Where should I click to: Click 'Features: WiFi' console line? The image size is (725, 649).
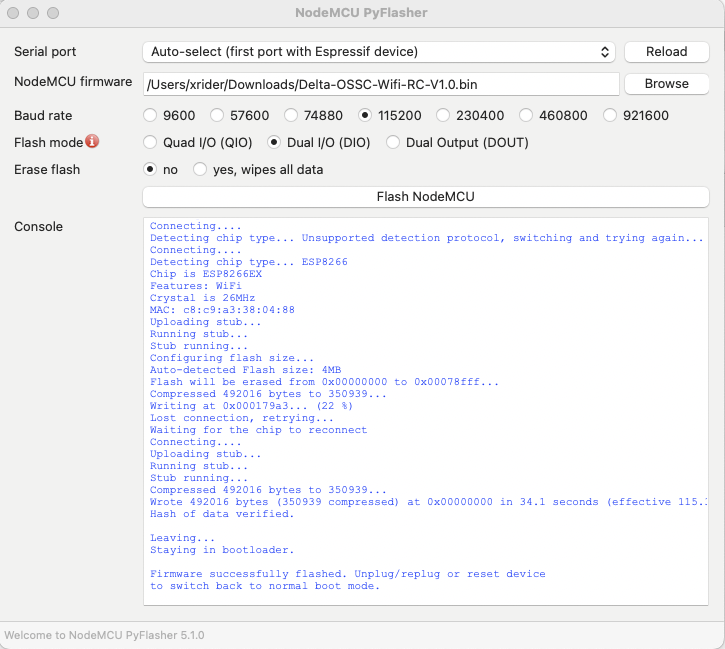196,286
